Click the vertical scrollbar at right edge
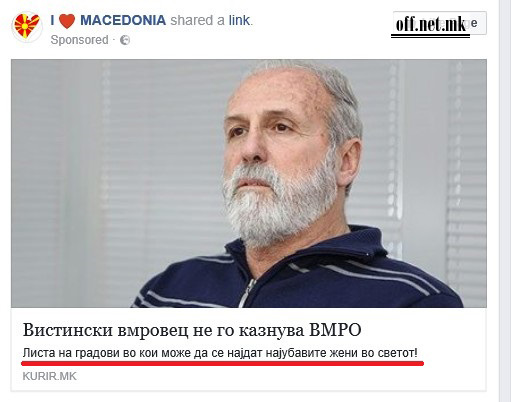The image size is (511, 402). point(505,201)
